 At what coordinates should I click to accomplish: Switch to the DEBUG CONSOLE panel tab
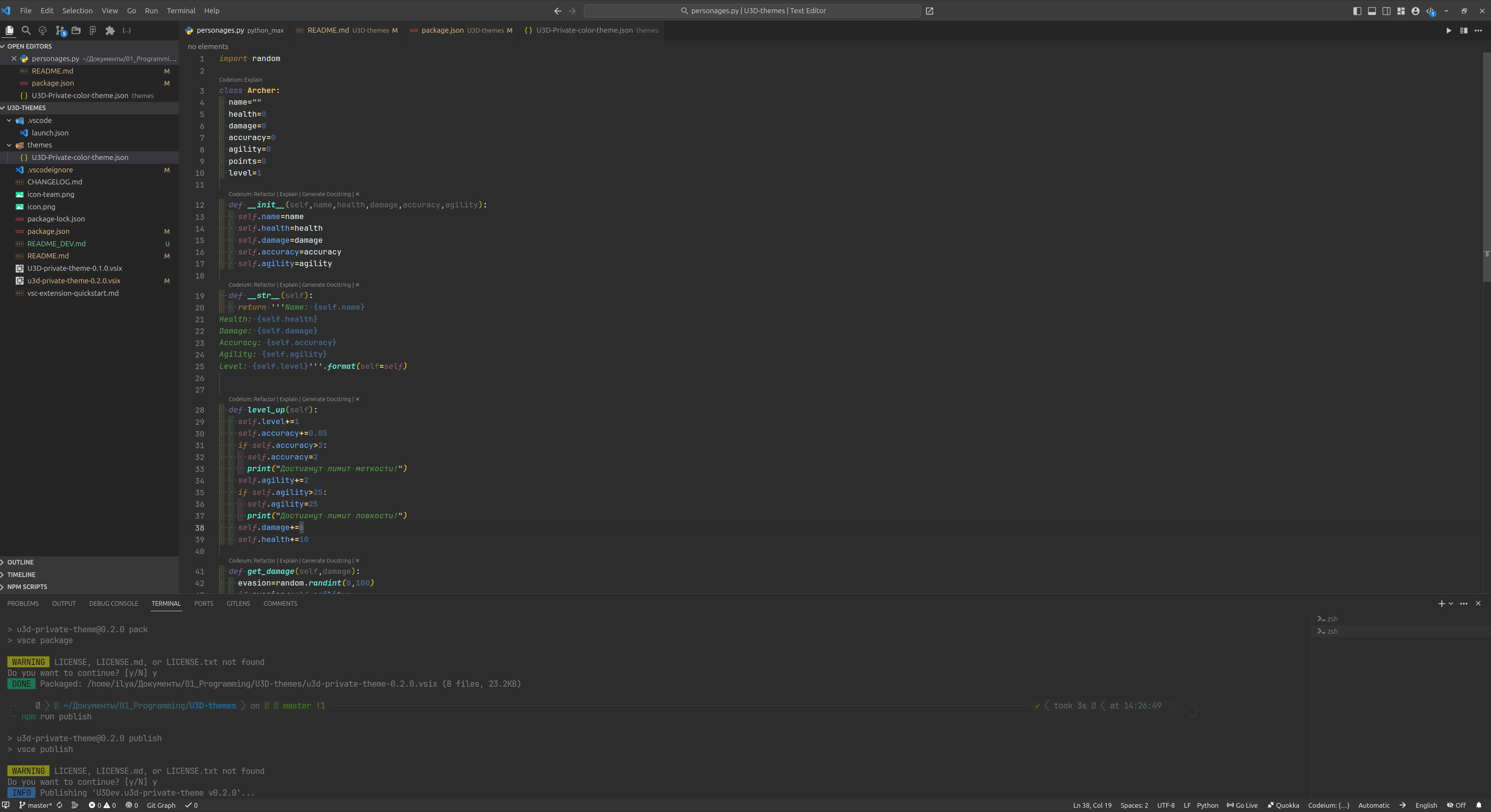coord(113,603)
